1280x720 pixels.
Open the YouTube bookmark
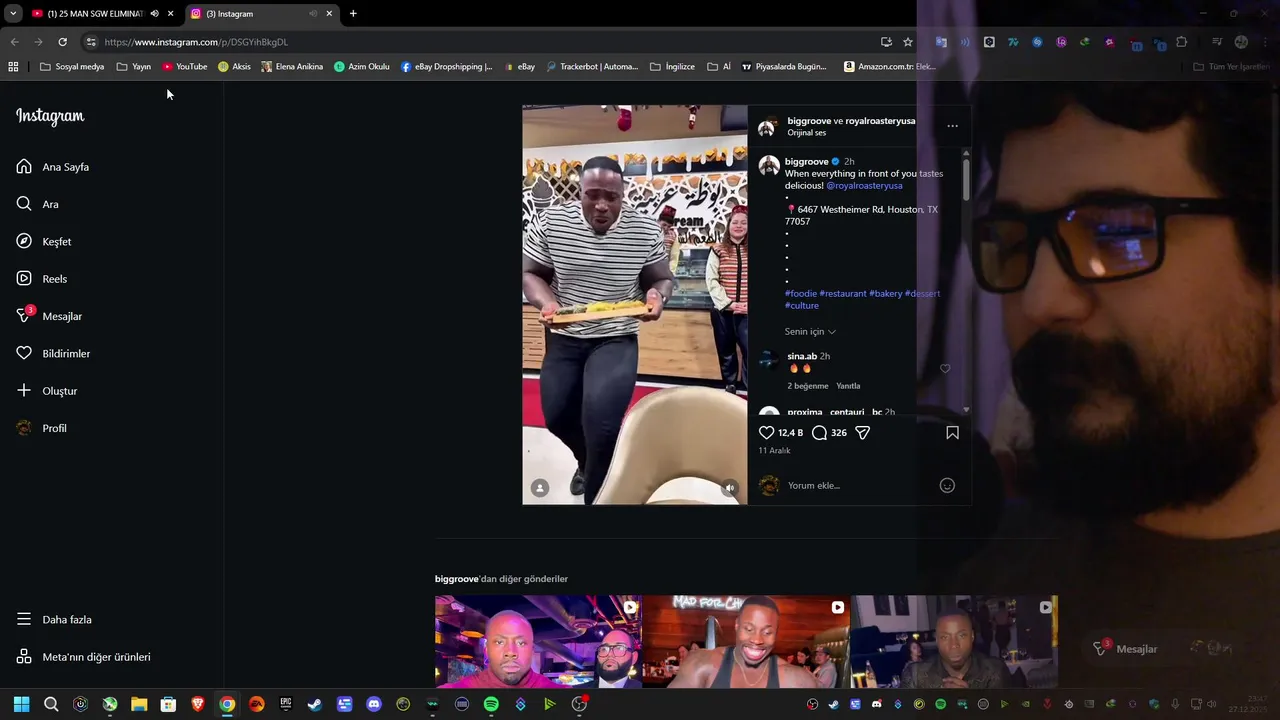pyautogui.click(x=185, y=67)
